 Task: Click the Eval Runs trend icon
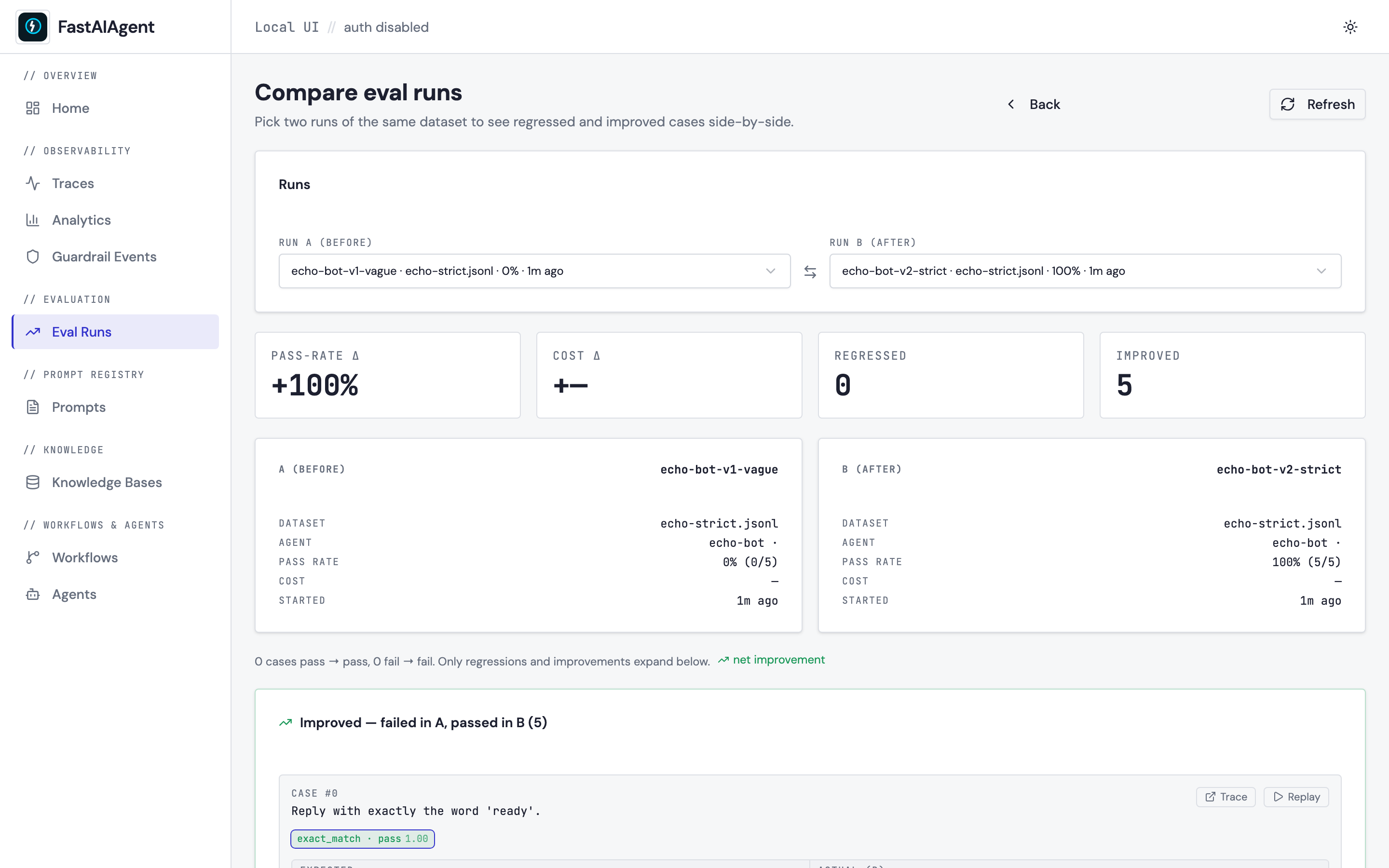coord(33,332)
